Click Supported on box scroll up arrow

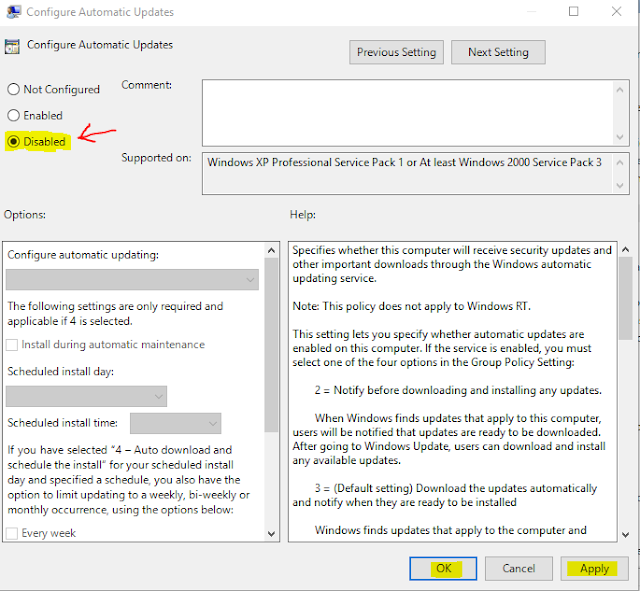(x=620, y=162)
